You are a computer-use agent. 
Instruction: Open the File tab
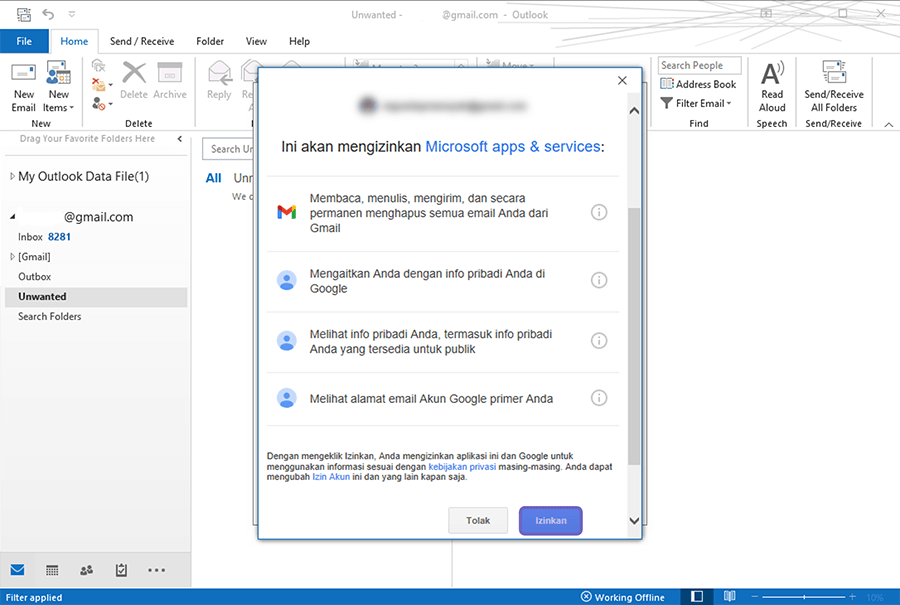coord(24,41)
